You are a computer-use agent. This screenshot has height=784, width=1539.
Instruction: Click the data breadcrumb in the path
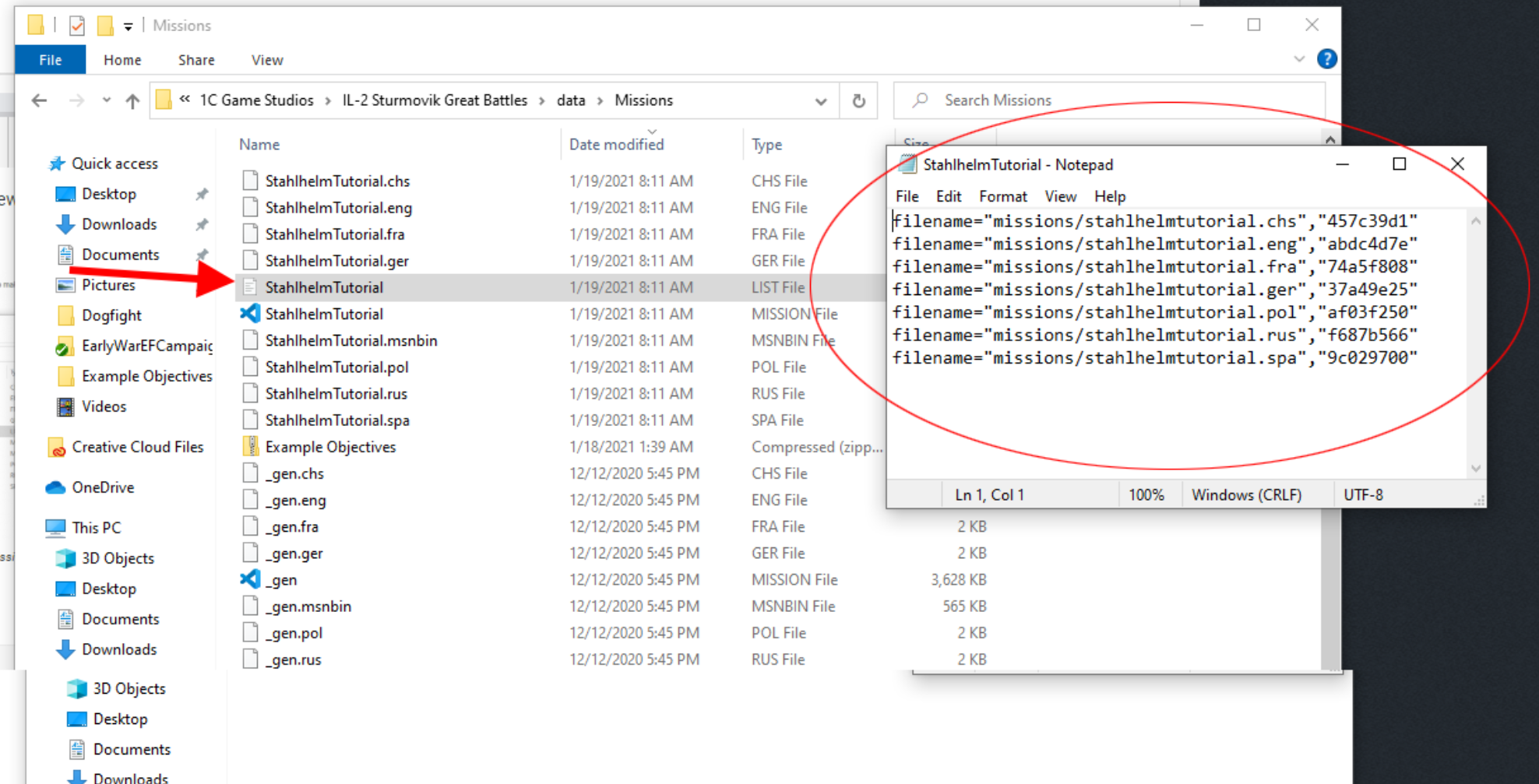(x=571, y=100)
